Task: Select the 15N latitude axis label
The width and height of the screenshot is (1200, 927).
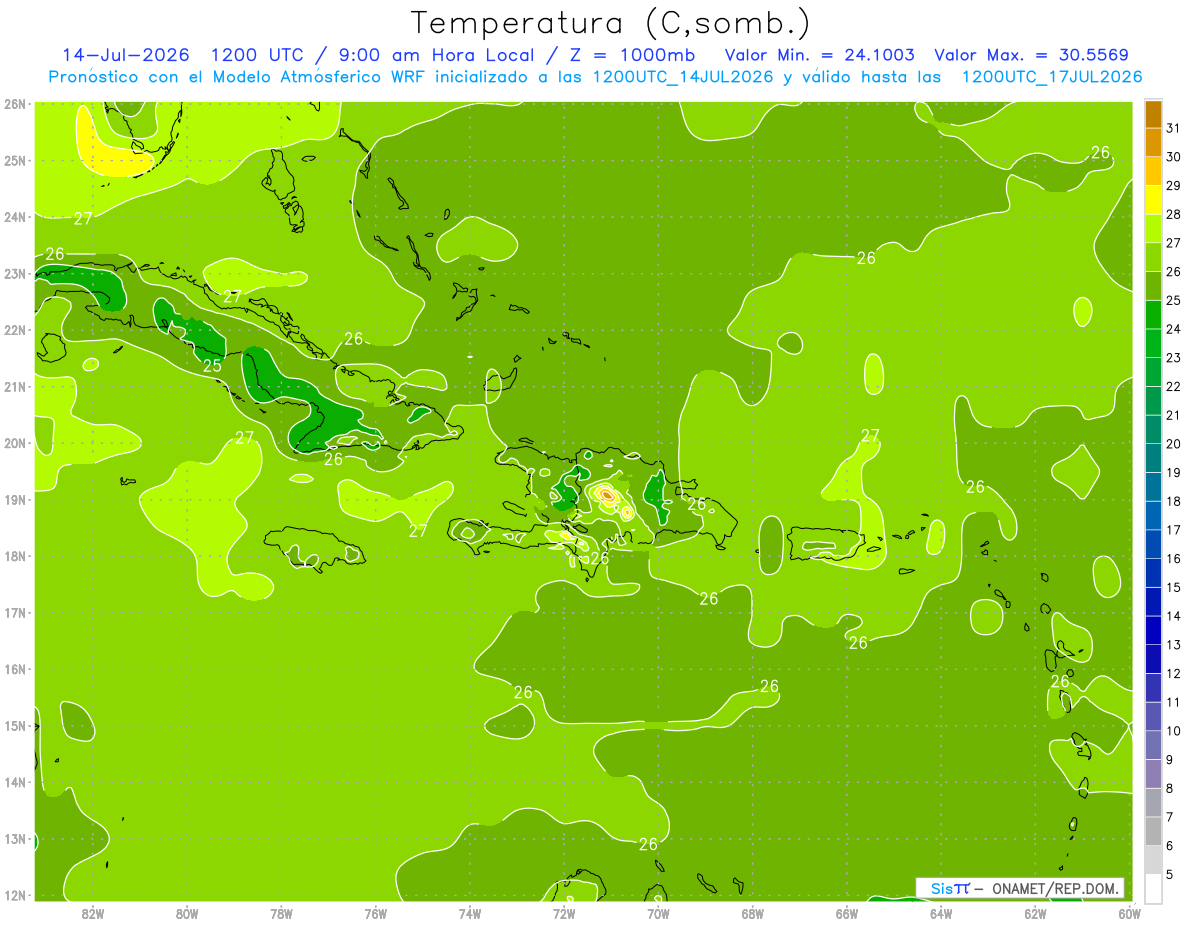Action: (15, 725)
